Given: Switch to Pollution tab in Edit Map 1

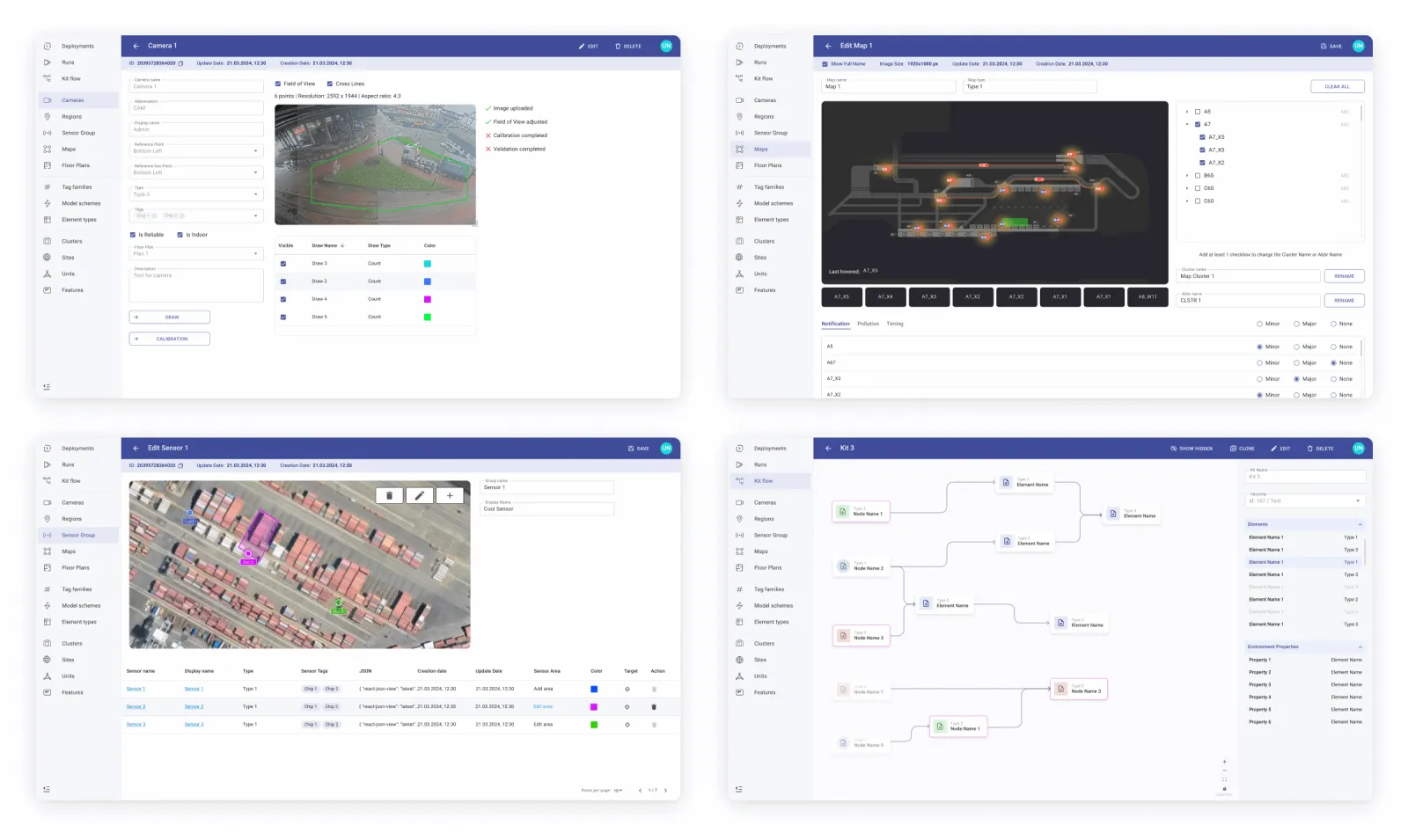Looking at the screenshot, I should (x=869, y=324).
